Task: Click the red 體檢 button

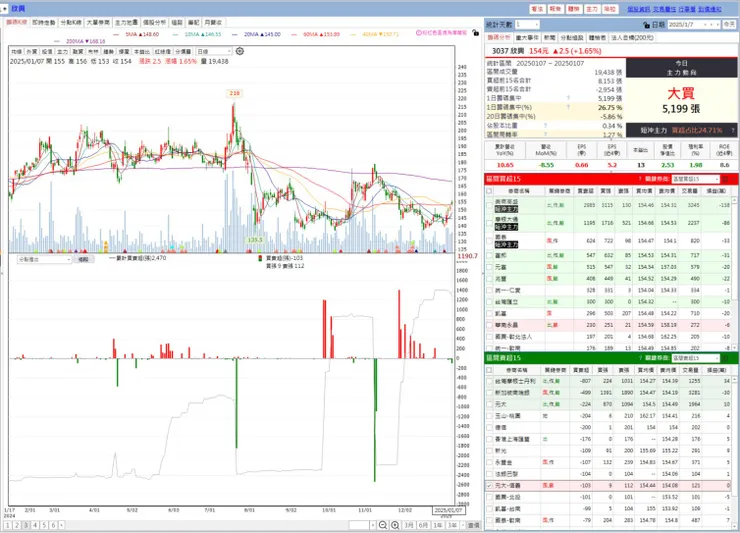Action: [573, 9]
